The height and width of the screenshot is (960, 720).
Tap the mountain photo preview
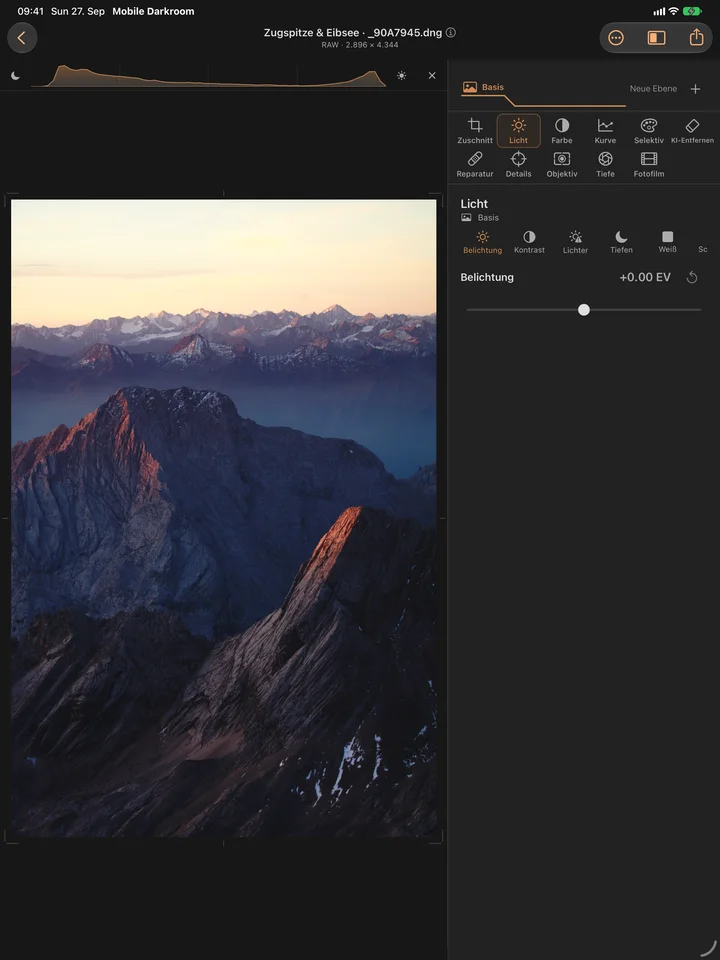coord(224,518)
